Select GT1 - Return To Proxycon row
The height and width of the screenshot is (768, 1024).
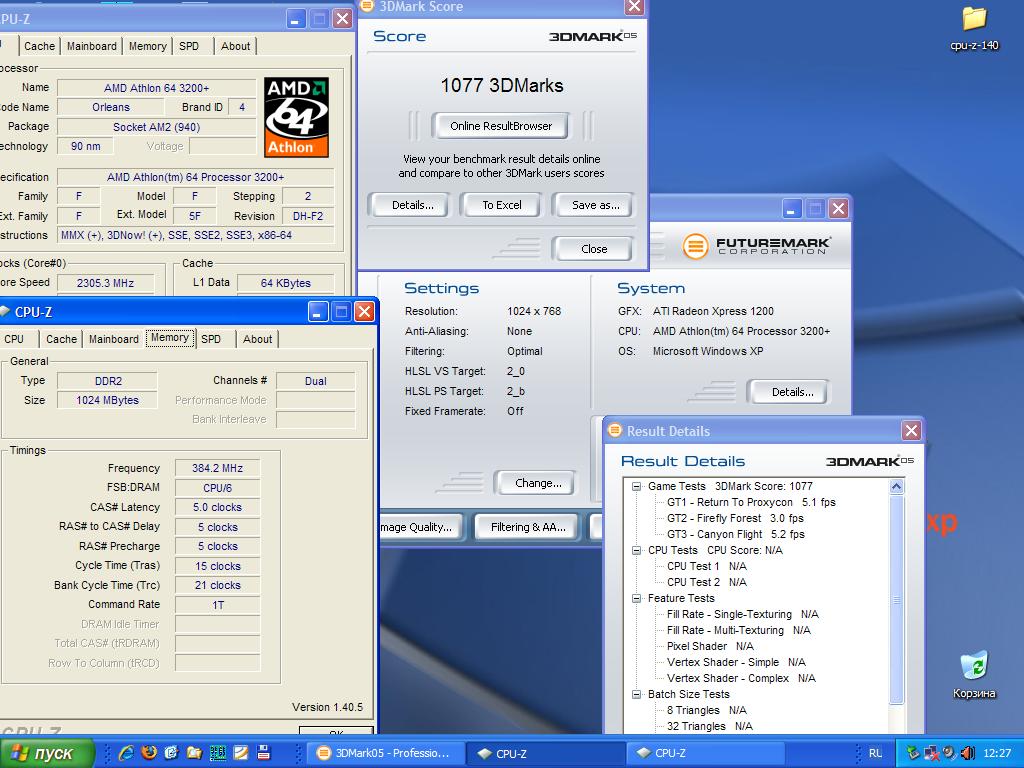tap(751, 502)
